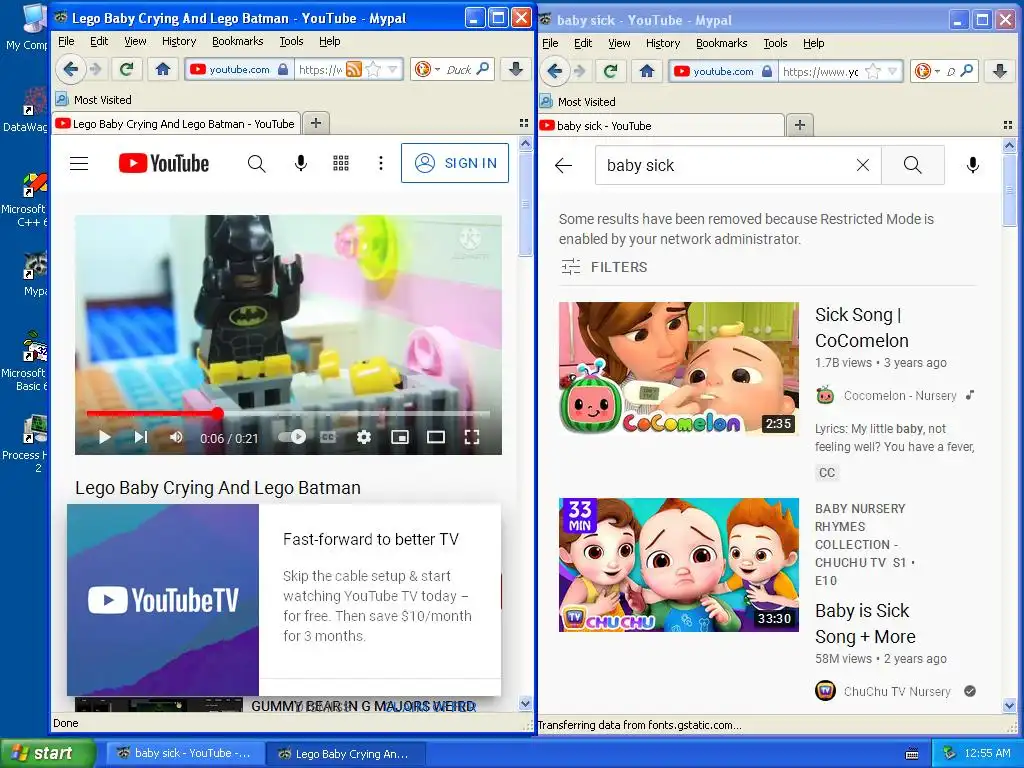Viewport: 1024px width, 768px height.
Task: Select baby sick - YouTube tab
Action: pos(661,125)
